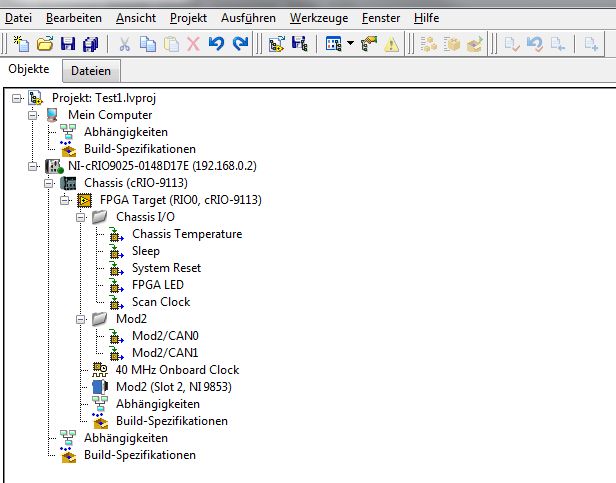The image size is (616, 483).
Task: Open the Ansicht menu
Action: tap(136, 18)
